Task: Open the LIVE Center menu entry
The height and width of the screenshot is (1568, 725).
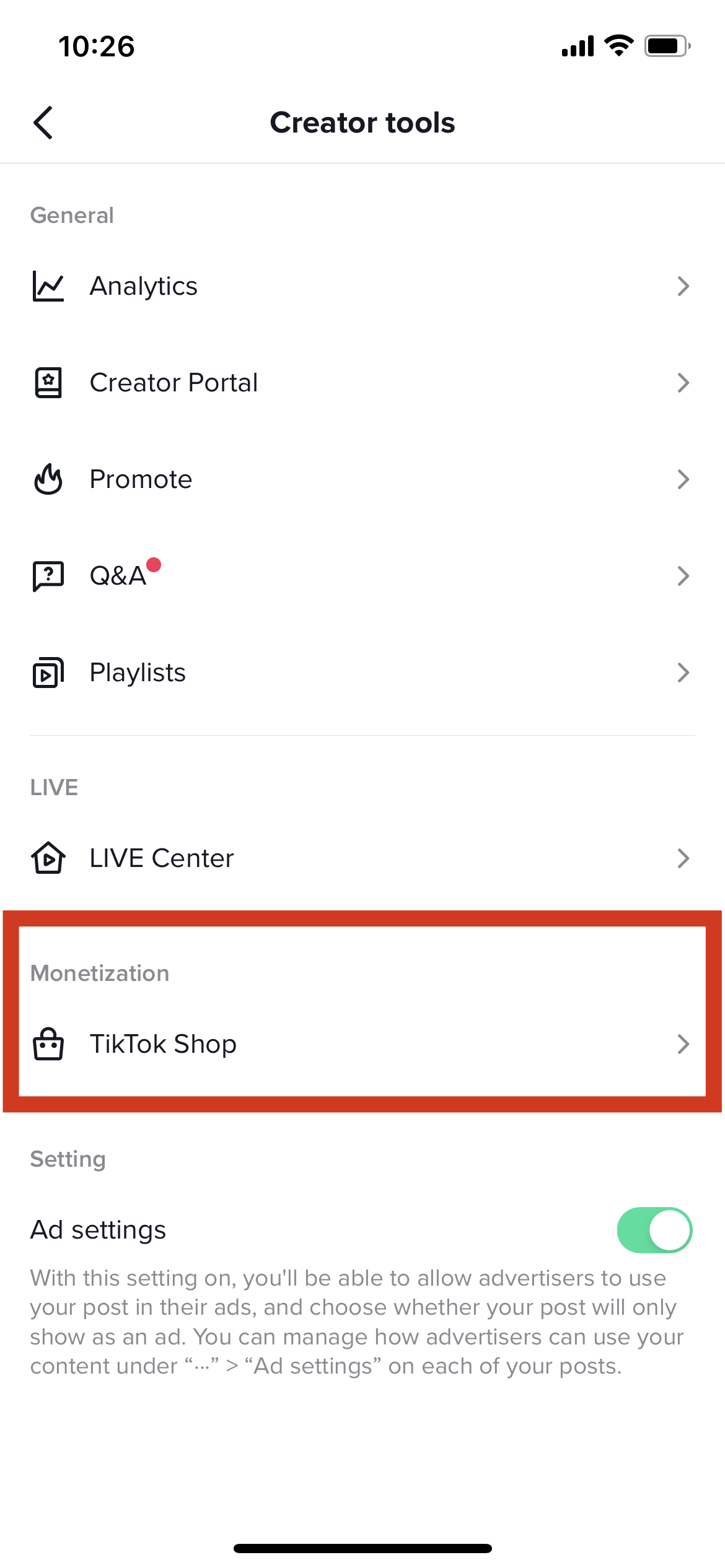Action: pyautogui.click(x=162, y=858)
